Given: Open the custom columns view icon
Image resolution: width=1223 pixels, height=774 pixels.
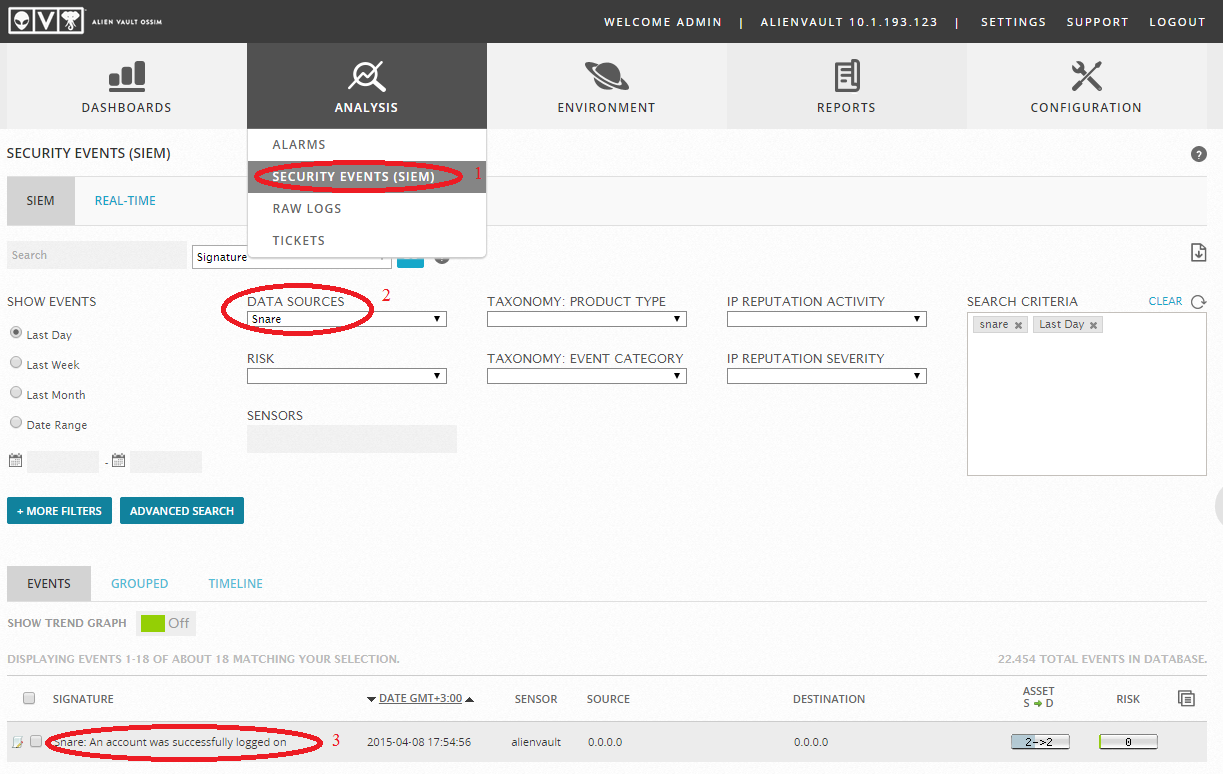Looking at the screenshot, I should pos(1187,699).
